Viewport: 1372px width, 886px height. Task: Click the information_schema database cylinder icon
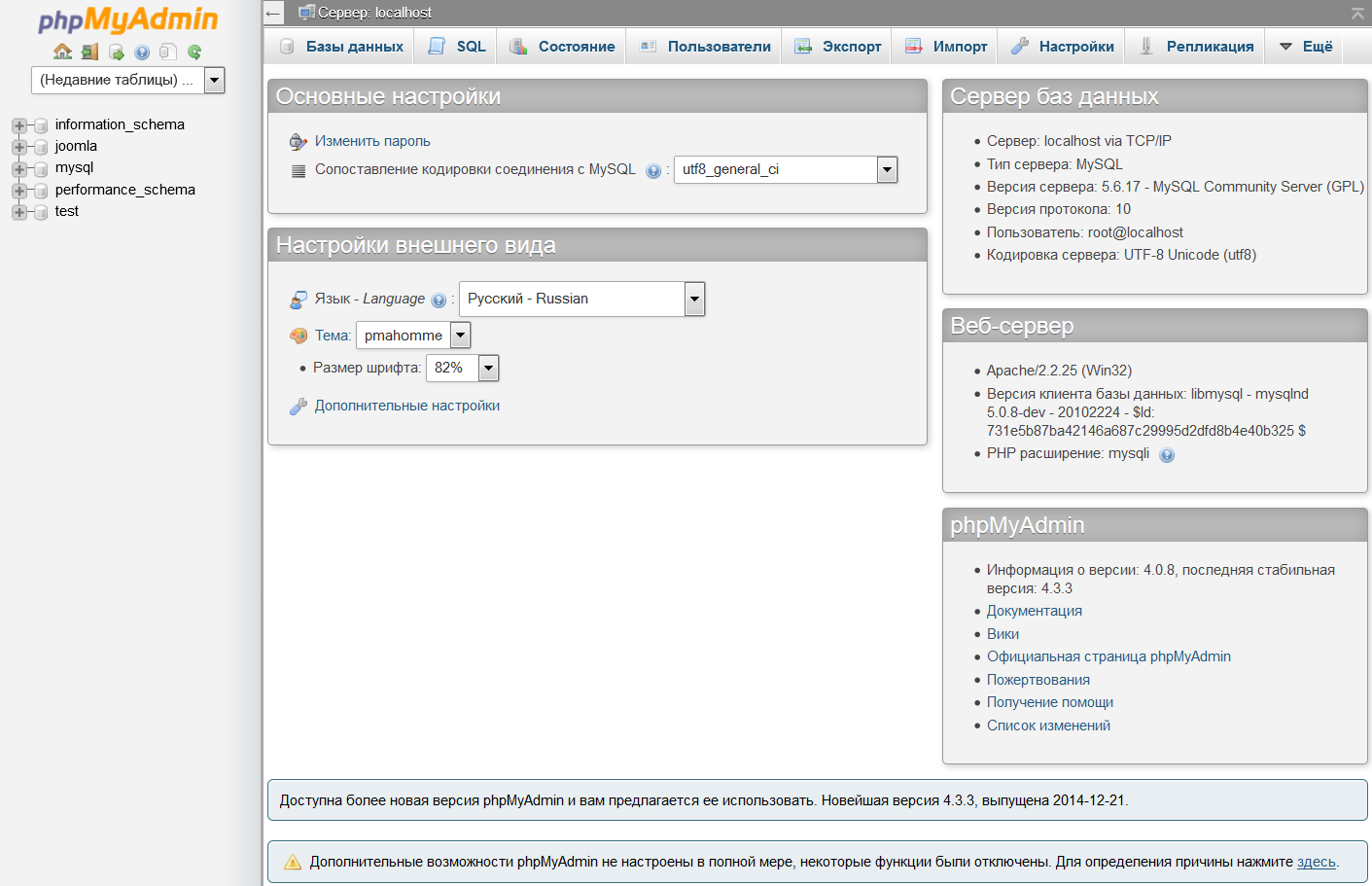coord(41,125)
